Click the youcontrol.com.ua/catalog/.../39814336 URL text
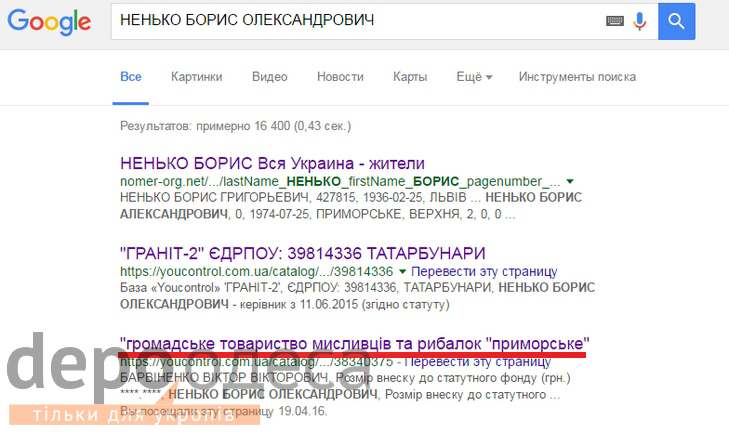Viewport: 729px width, 433px height. 257,272
